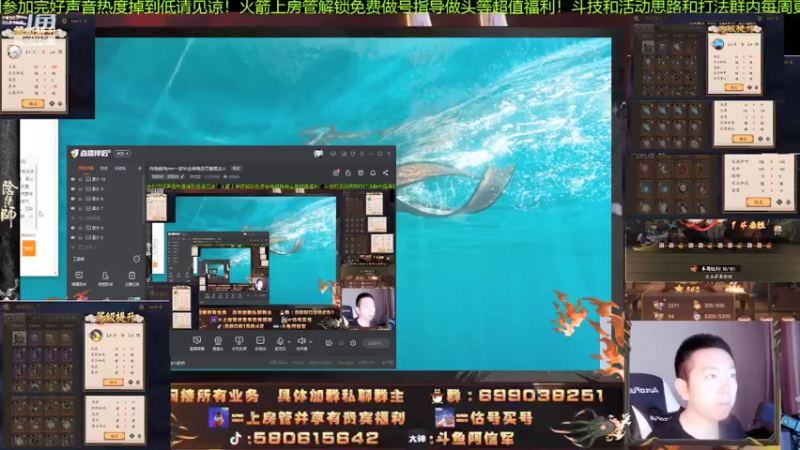800x450 pixels.
Task: Open the first scene tab in companion app
Action: tap(86, 168)
